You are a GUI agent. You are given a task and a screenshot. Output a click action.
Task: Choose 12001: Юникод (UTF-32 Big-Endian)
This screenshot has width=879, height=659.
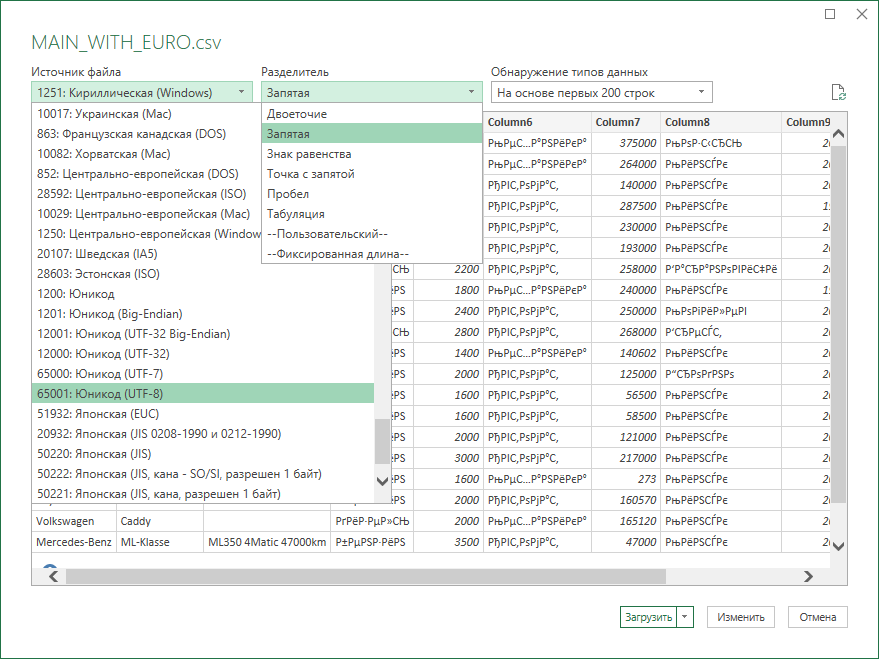[x=203, y=334]
